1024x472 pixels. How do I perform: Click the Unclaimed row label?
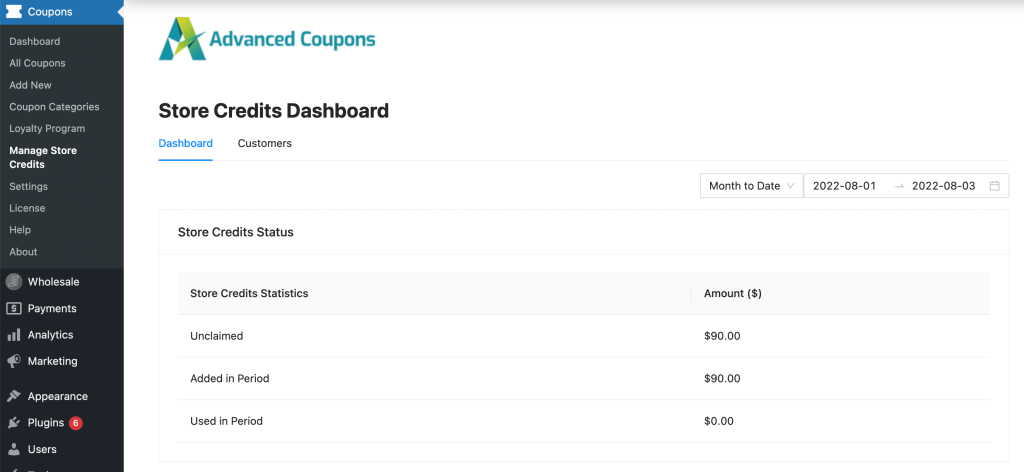tap(216, 336)
